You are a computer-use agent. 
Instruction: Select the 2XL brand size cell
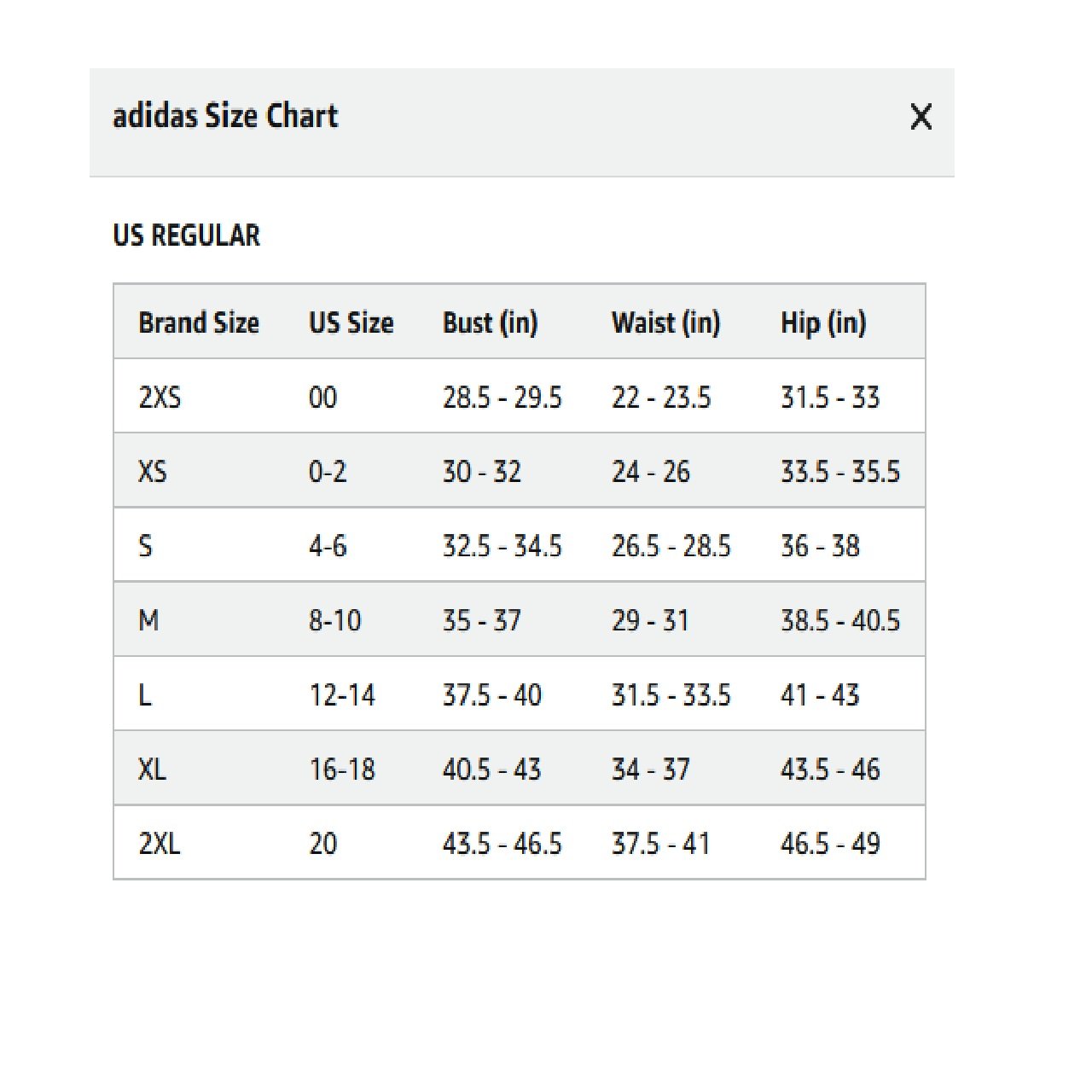point(160,843)
